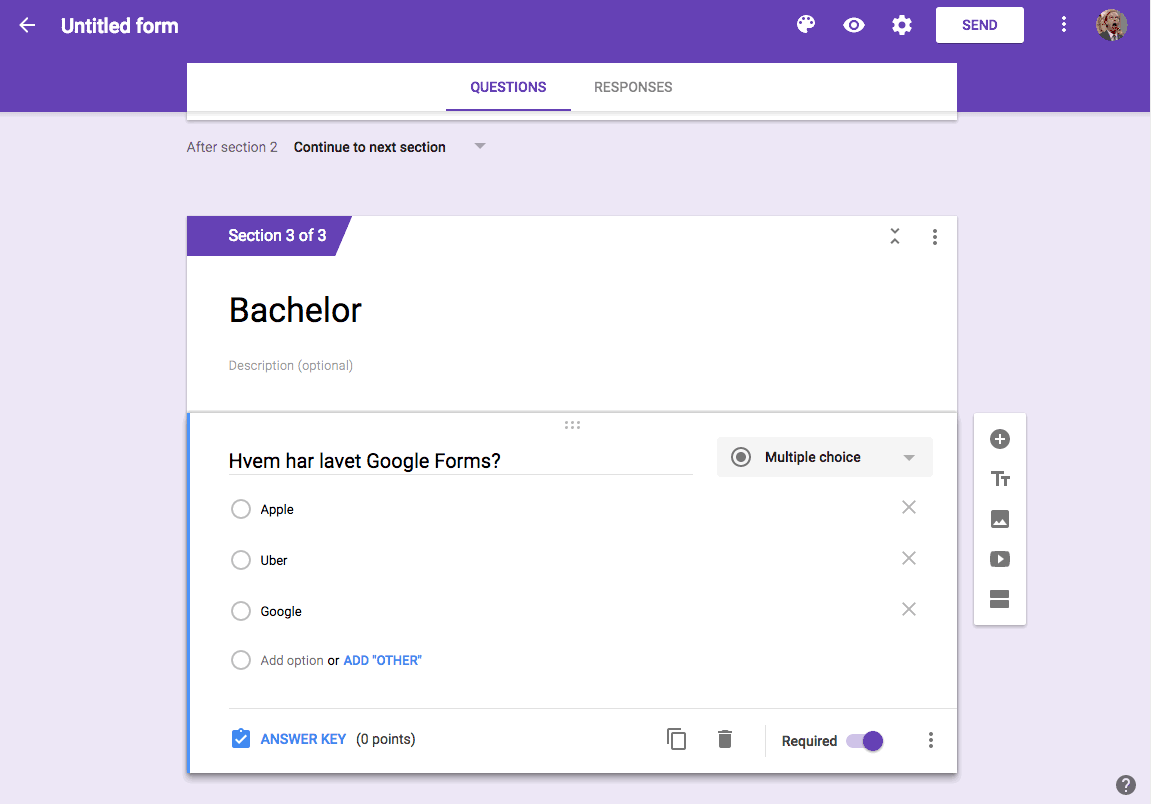Open the Answer Key link
This screenshot has width=1153, height=804.
coord(303,739)
